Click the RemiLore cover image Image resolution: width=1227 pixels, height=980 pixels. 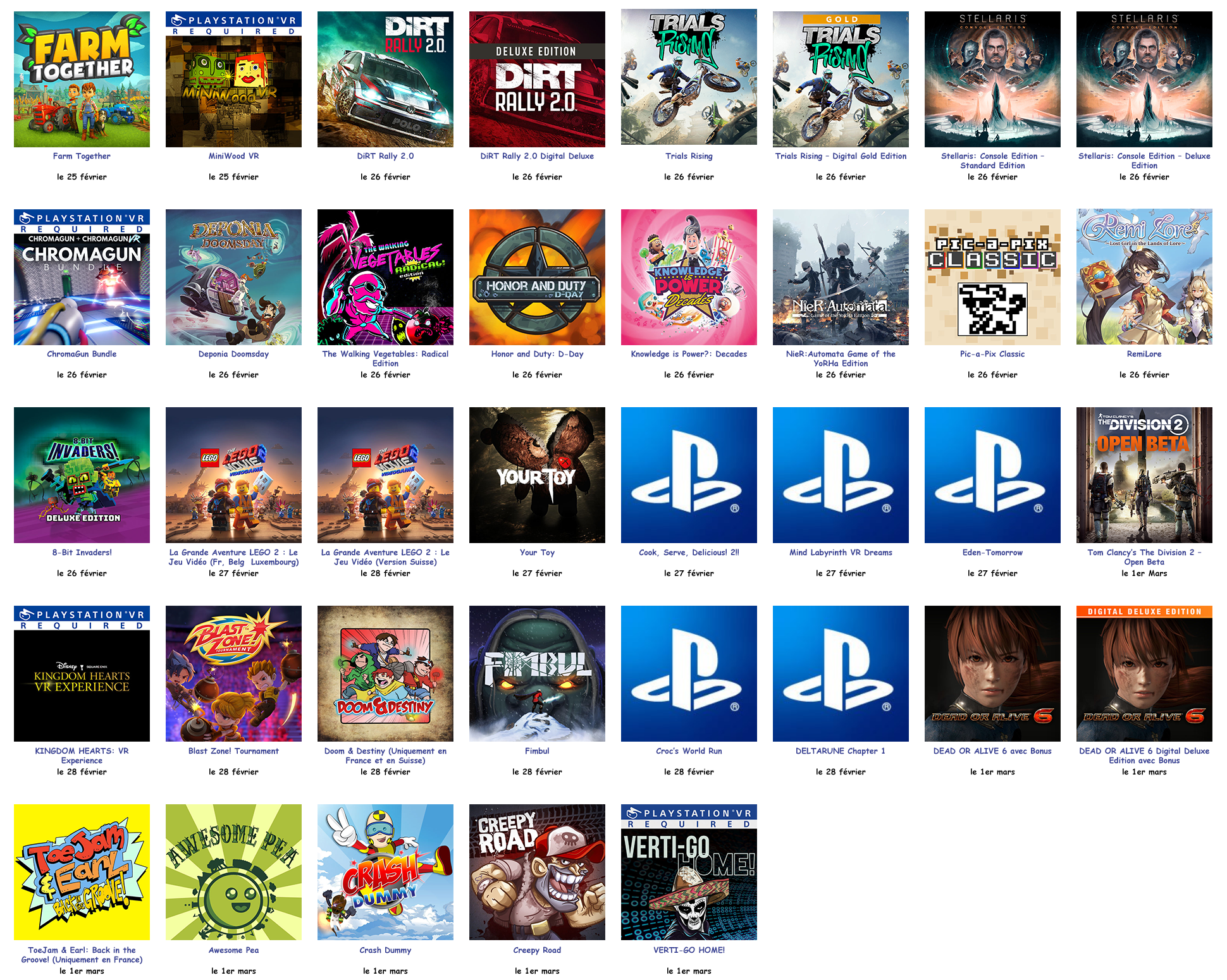point(1144,277)
